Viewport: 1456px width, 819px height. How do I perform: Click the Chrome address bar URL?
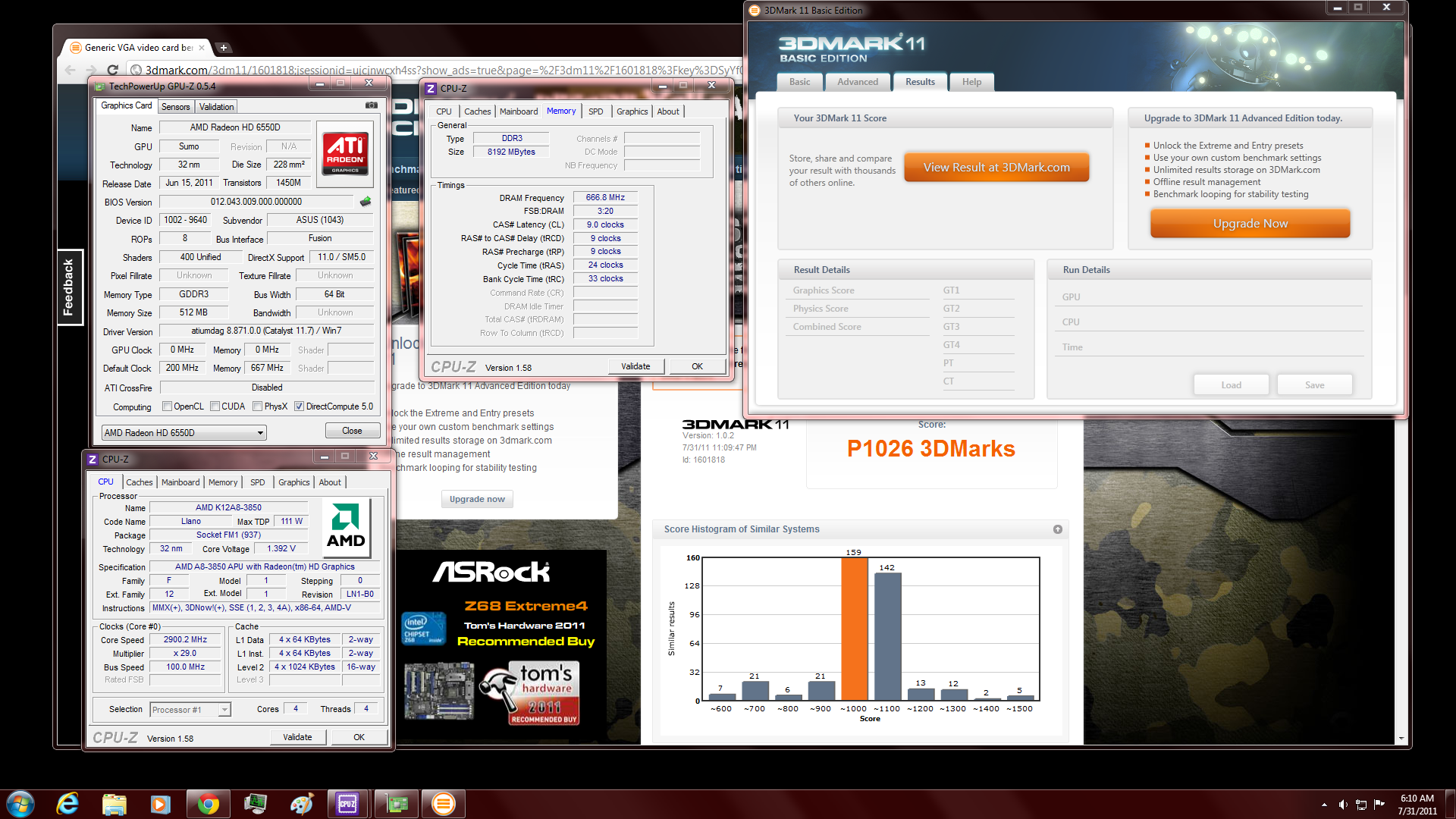443,70
